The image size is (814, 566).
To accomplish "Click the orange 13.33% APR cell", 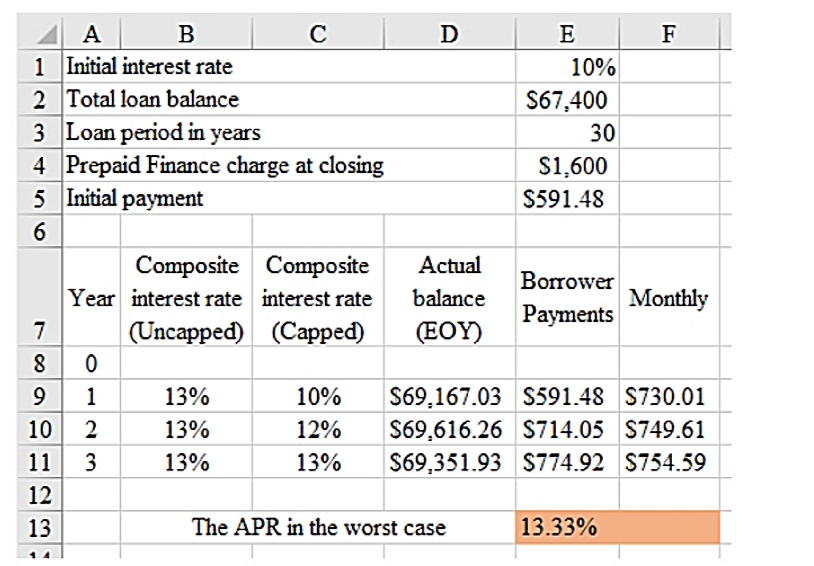I will click(618, 527).
